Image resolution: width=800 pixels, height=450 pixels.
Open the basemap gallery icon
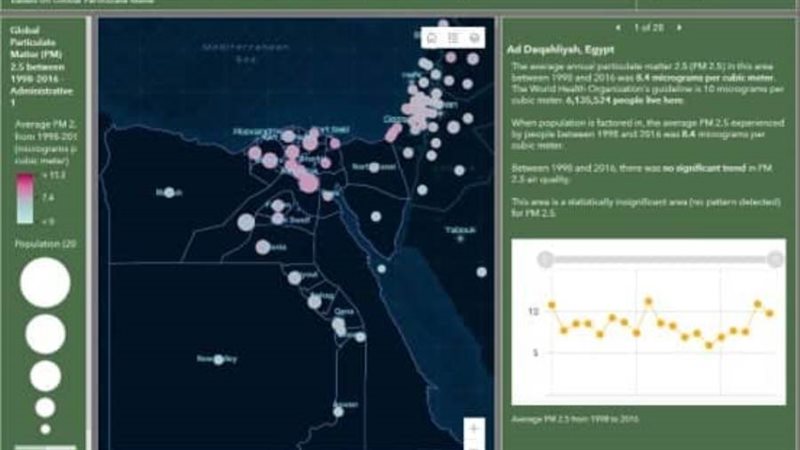(474, 37)
